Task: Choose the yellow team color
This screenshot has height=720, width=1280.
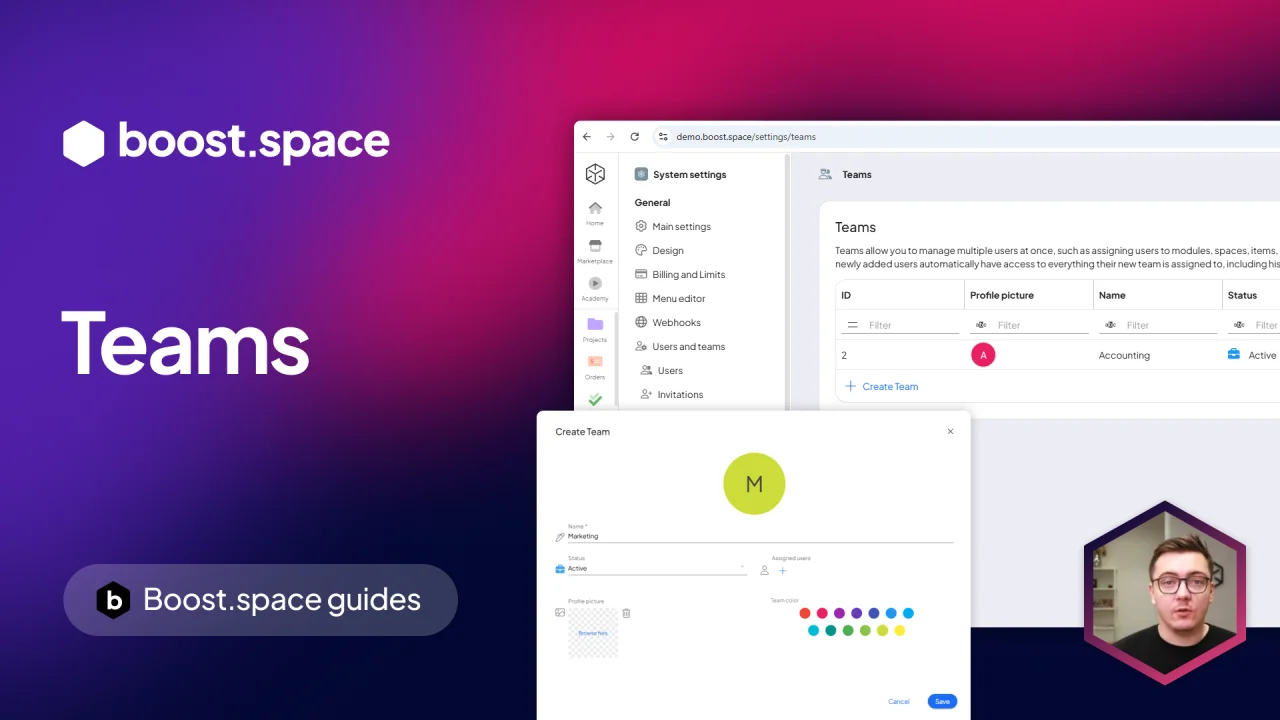Action: pyautogui.click(x=900, y=630)
